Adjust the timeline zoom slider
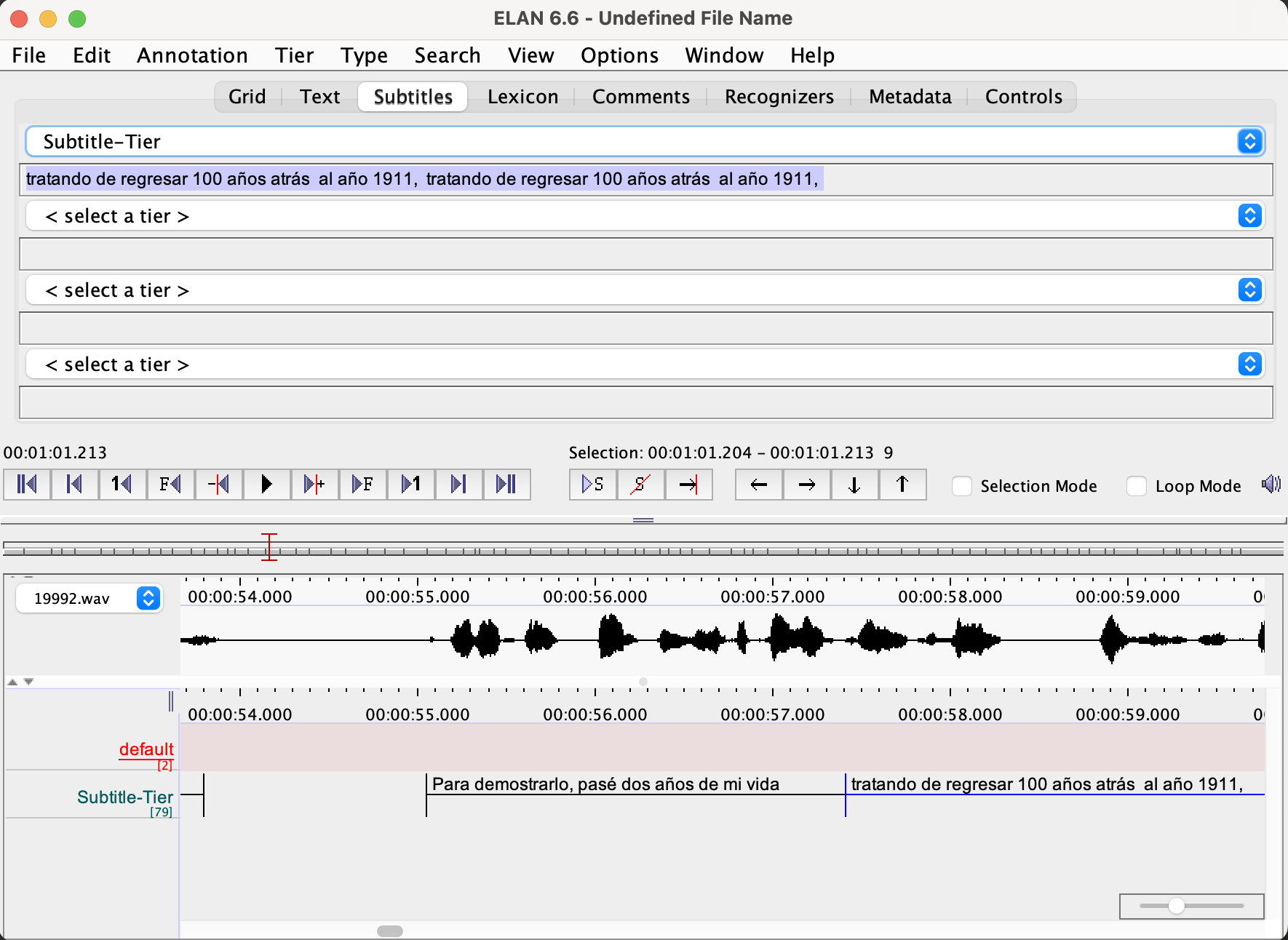The image size is (1288, 940). tap(1177, 906)
